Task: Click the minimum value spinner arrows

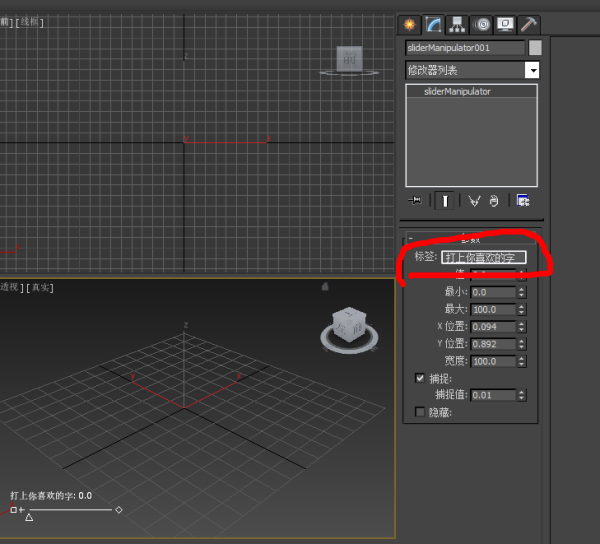Action: coord(521,292)
